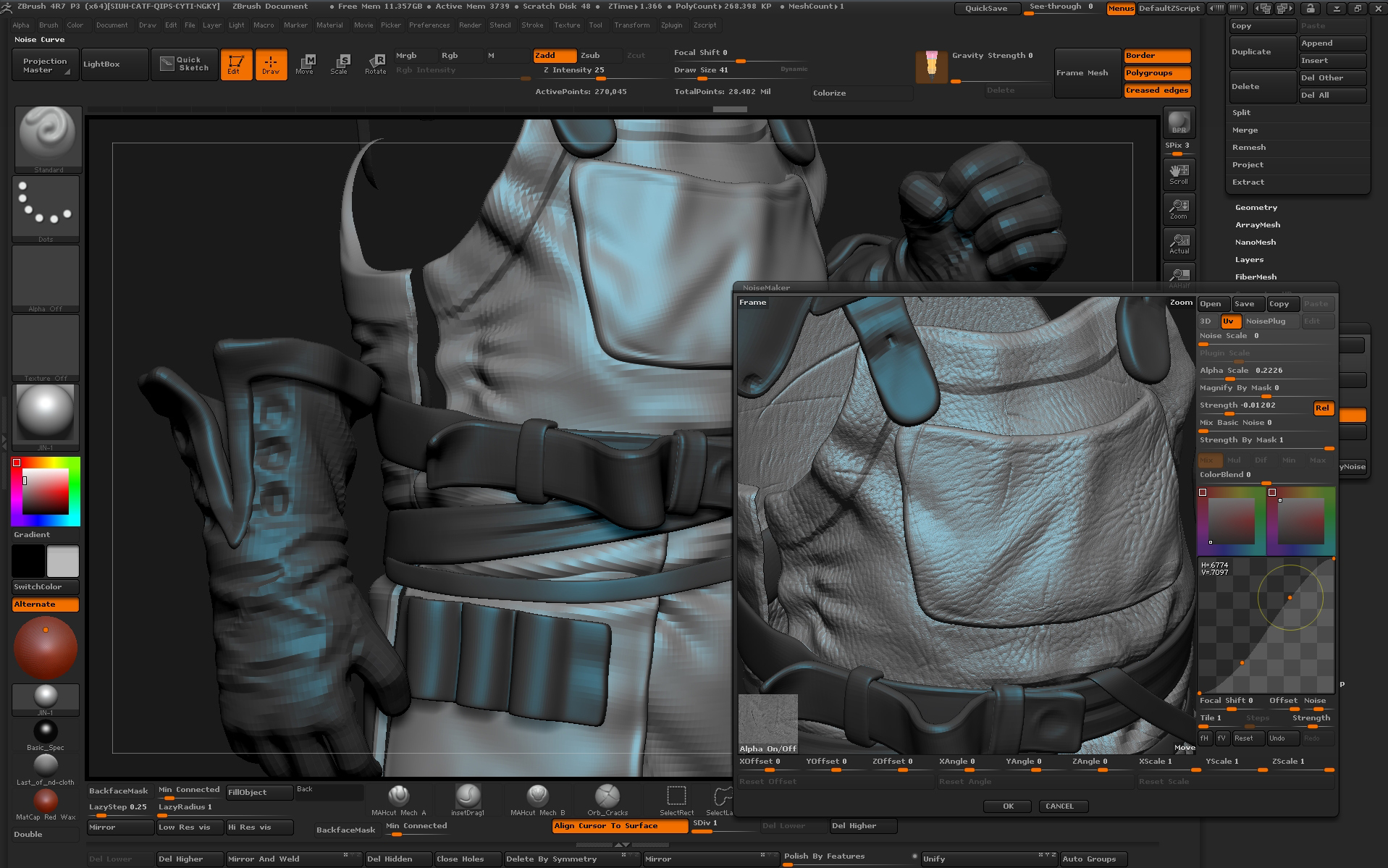Toggle Align Cursor To Surface

[620, 826]
